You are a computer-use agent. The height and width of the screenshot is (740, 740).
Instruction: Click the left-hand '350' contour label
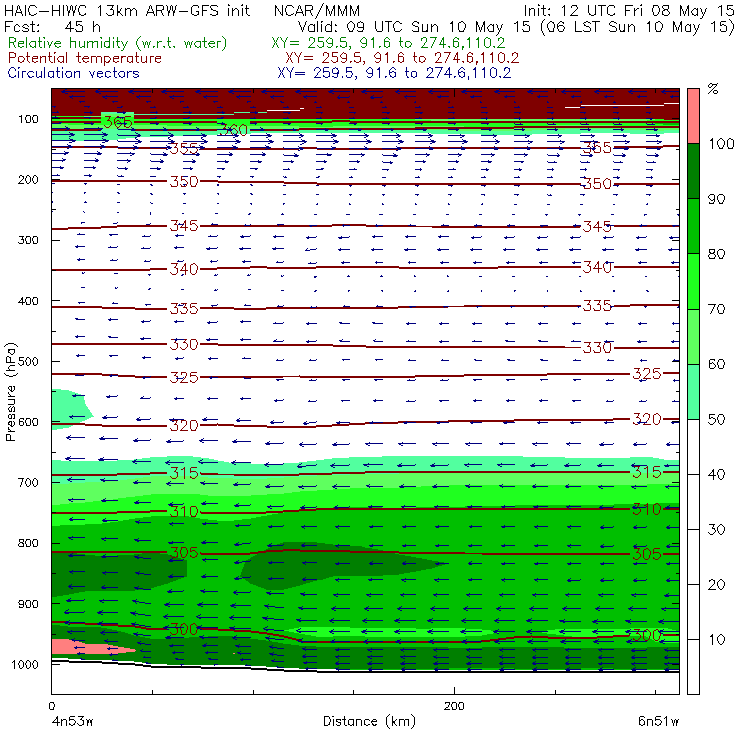click(184, 182)
